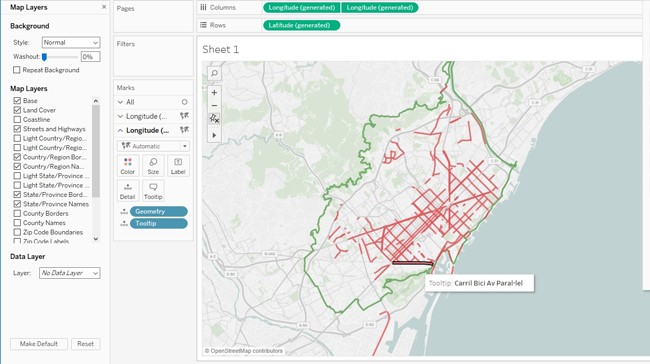
Task: Uncheck the Streets and Highways layer
Action: tap(17, 129)
